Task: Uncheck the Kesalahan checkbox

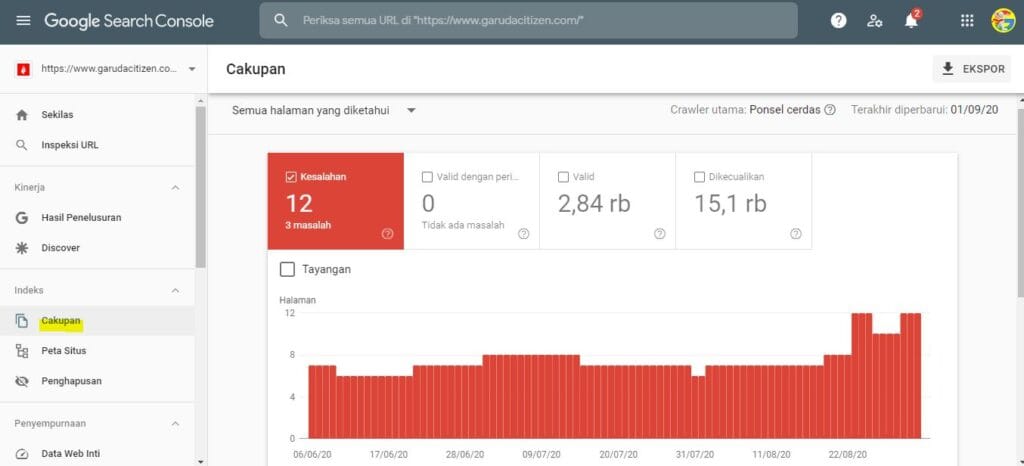Action: point(291,177)
